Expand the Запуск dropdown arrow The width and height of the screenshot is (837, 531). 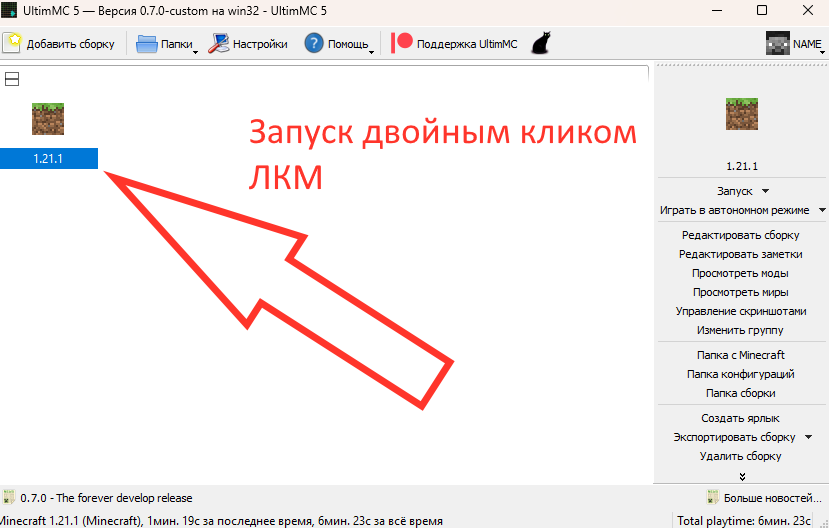[x=765, y=190]
